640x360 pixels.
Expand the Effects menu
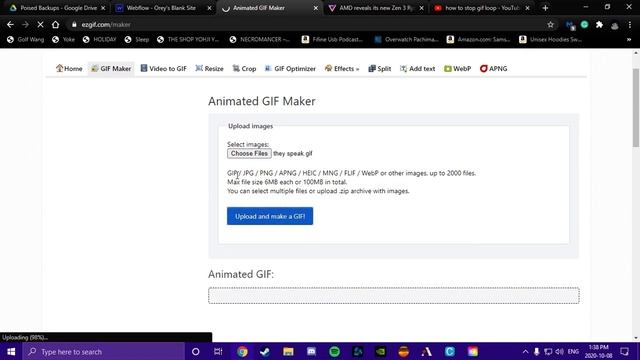click(x=342, y=69)
